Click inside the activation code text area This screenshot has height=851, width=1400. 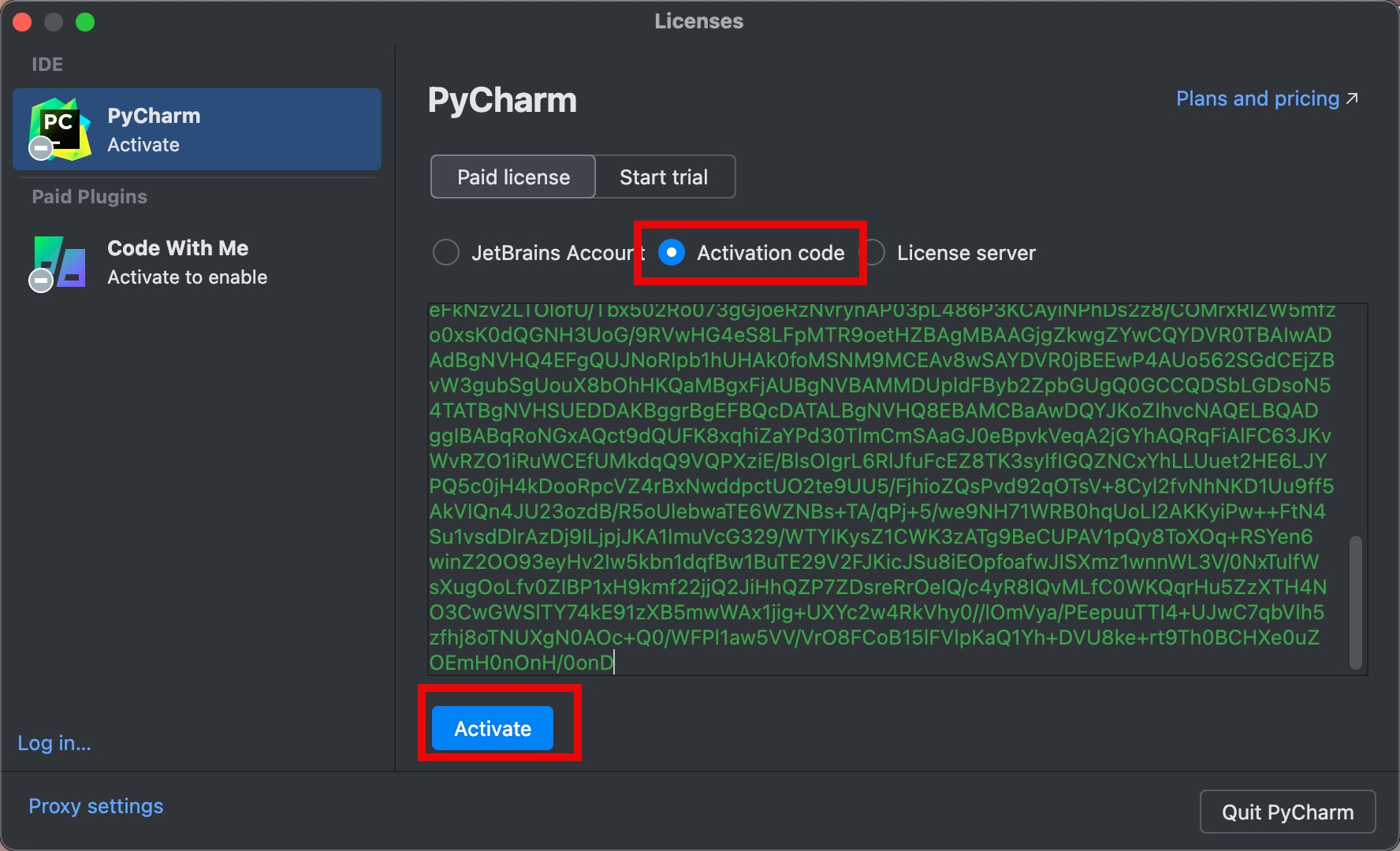883,489
